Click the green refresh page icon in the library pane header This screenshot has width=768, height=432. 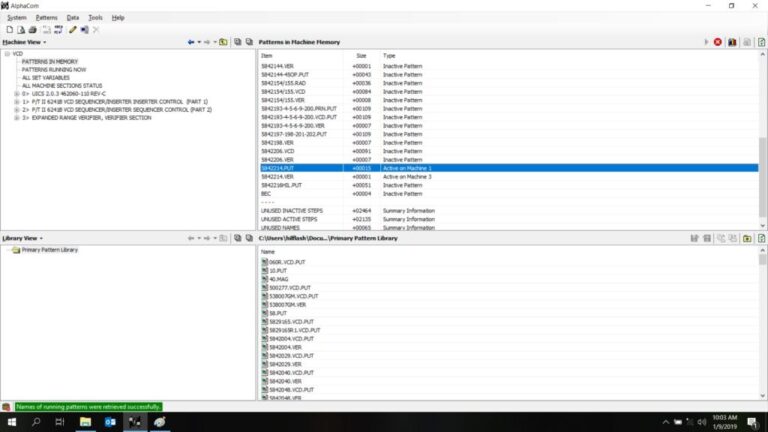(762, 239)
